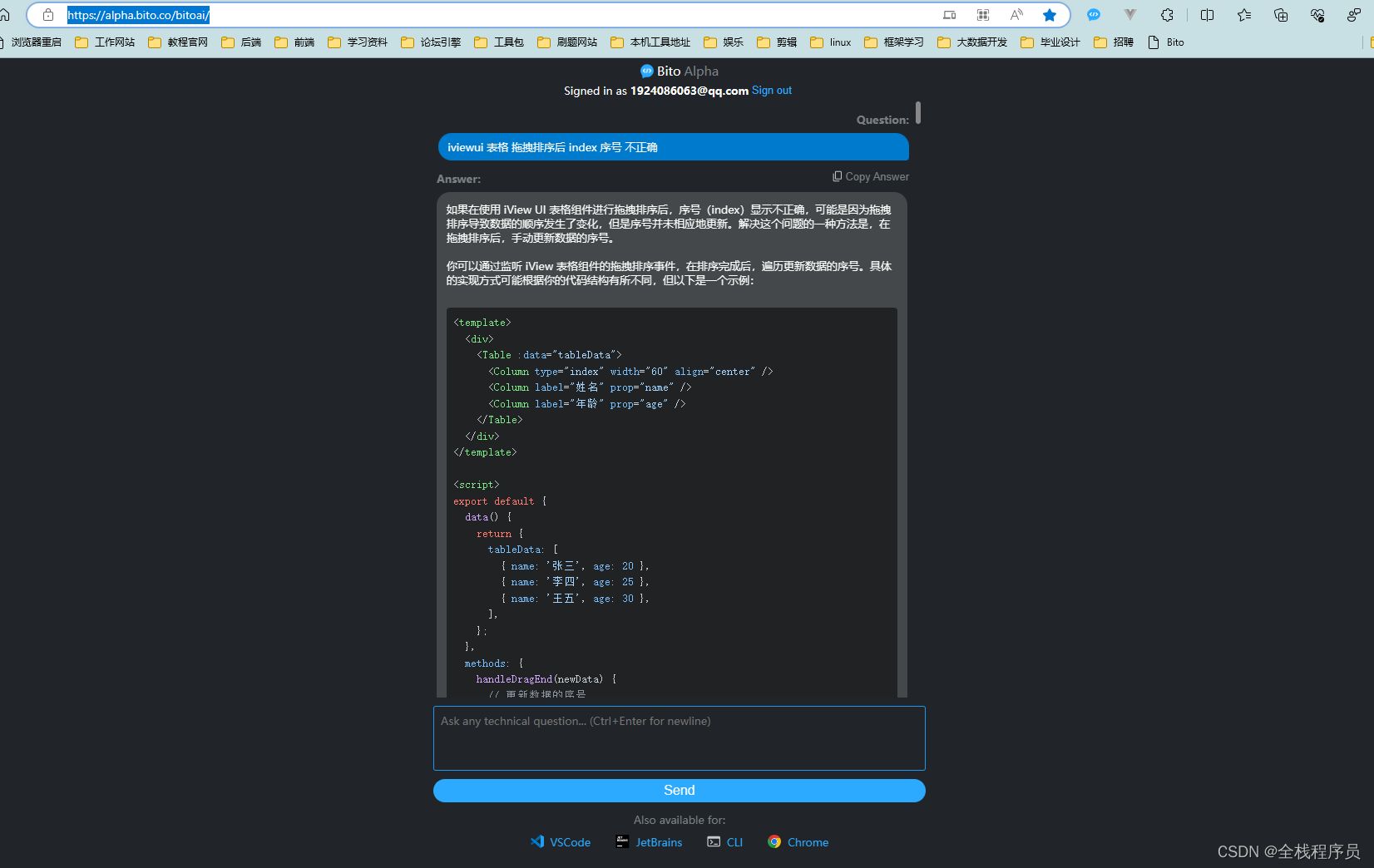Open the 后端 bookmark folder

241,42
